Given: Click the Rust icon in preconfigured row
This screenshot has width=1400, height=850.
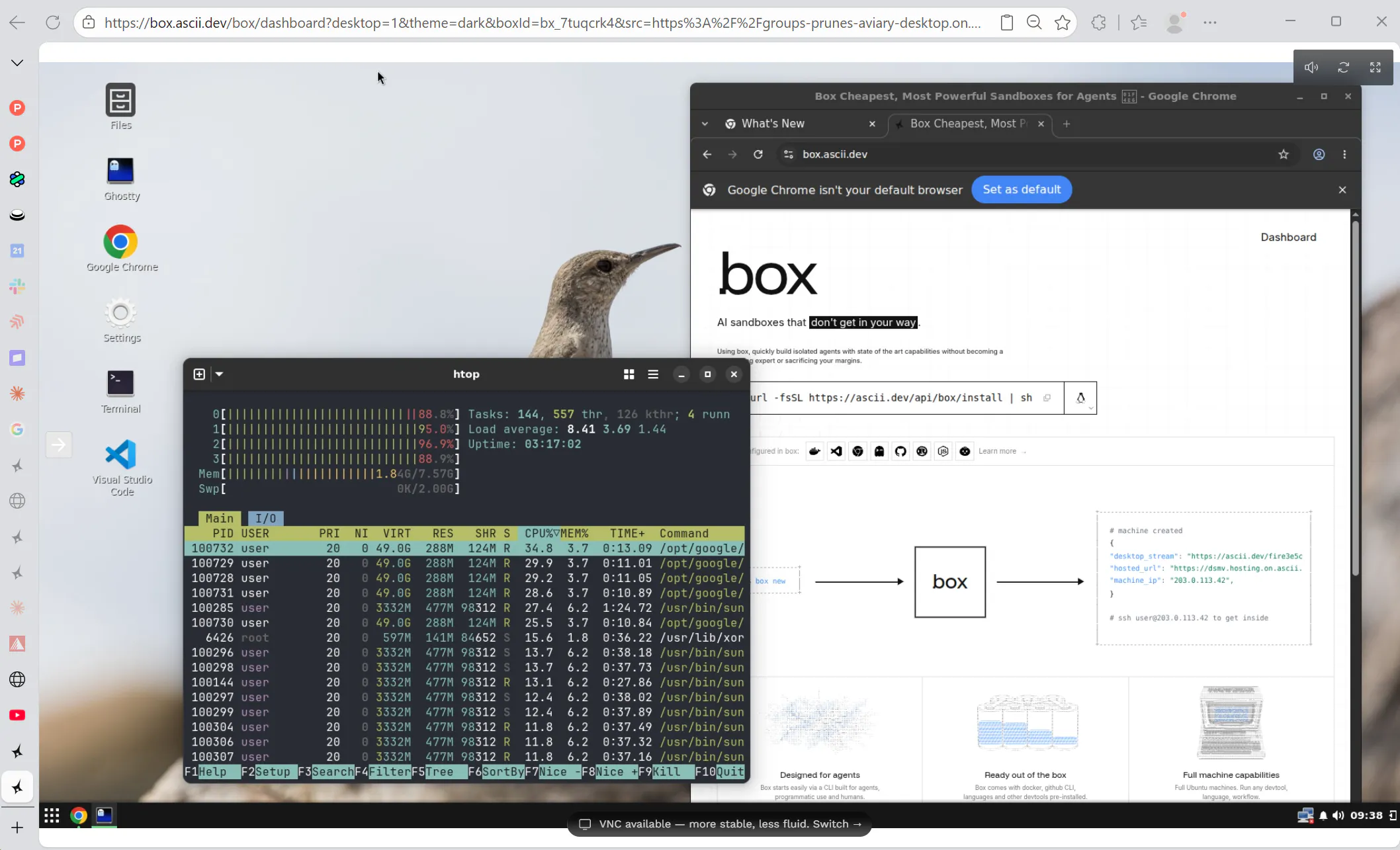Looking at the screenshot, I should pyautogui.click(x=922, y=451).
